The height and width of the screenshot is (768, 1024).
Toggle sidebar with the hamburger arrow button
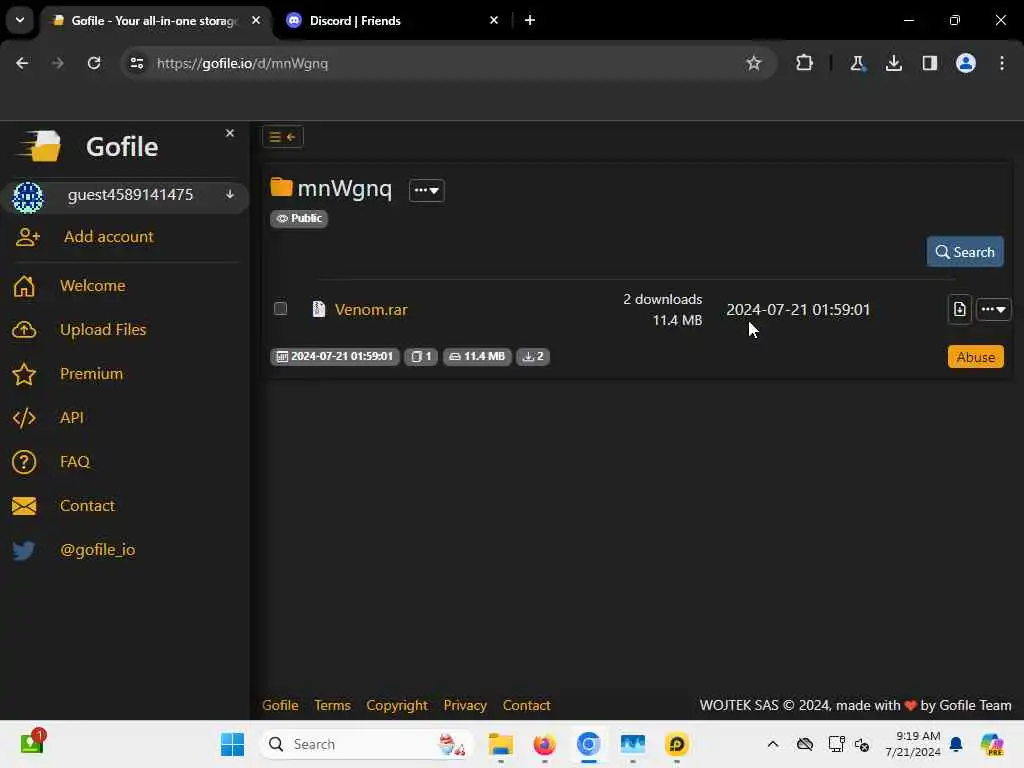coord(283,136)
